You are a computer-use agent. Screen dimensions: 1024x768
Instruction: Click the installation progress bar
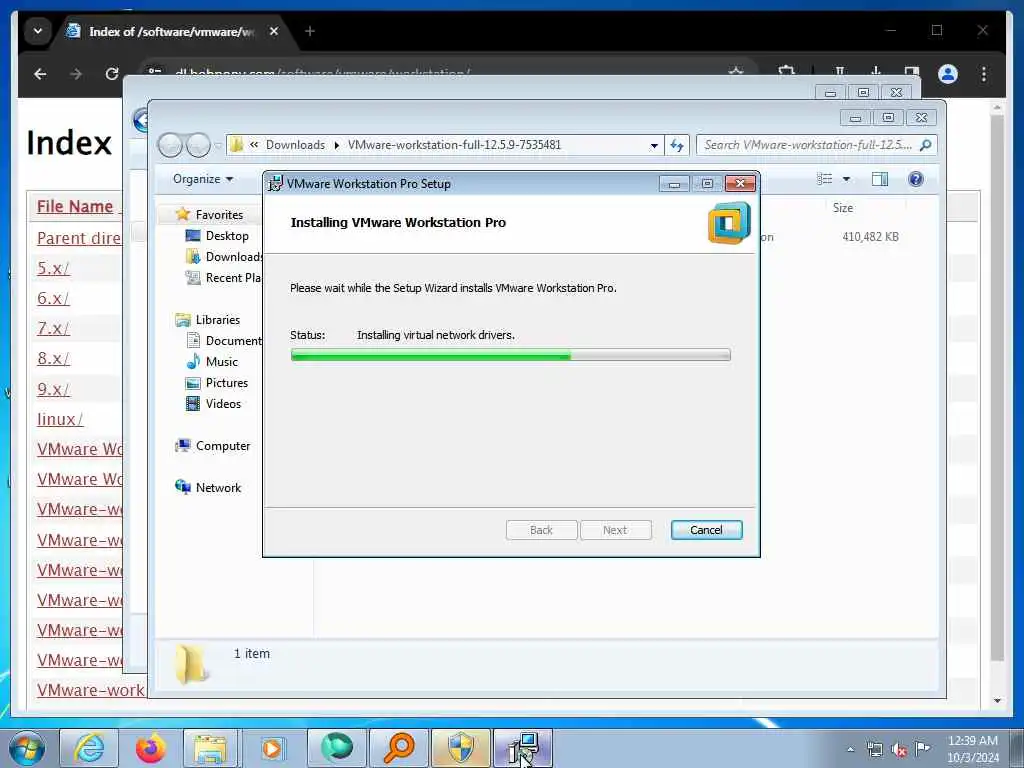[x=510, y=355]
